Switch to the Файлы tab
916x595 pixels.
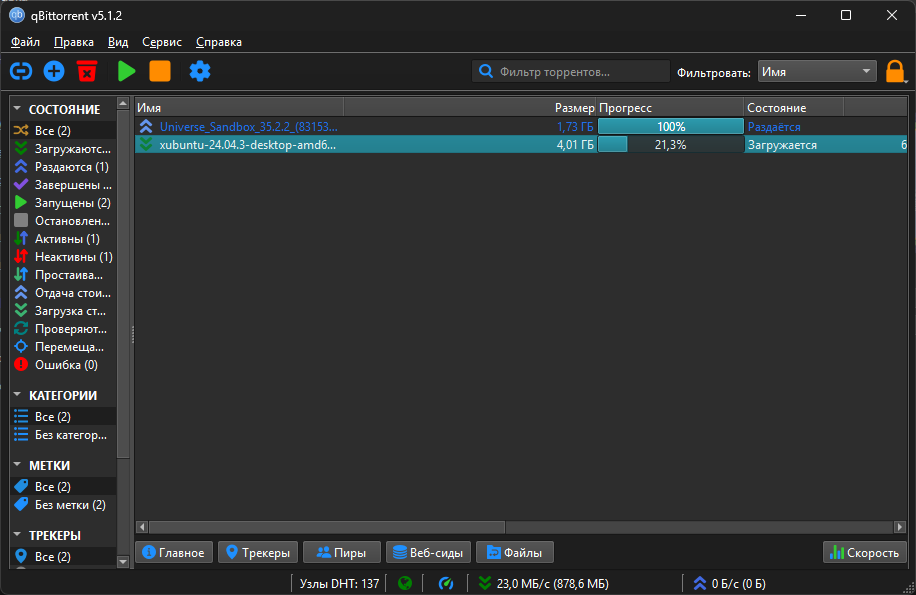[515, 552]
